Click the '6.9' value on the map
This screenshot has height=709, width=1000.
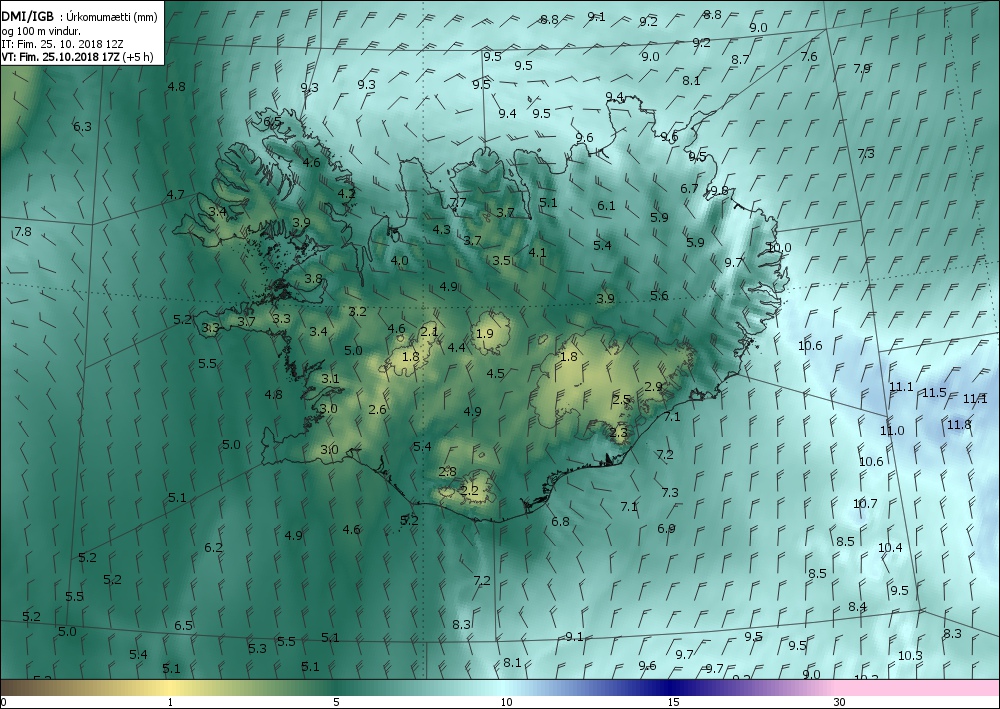[x=666, y=529]
